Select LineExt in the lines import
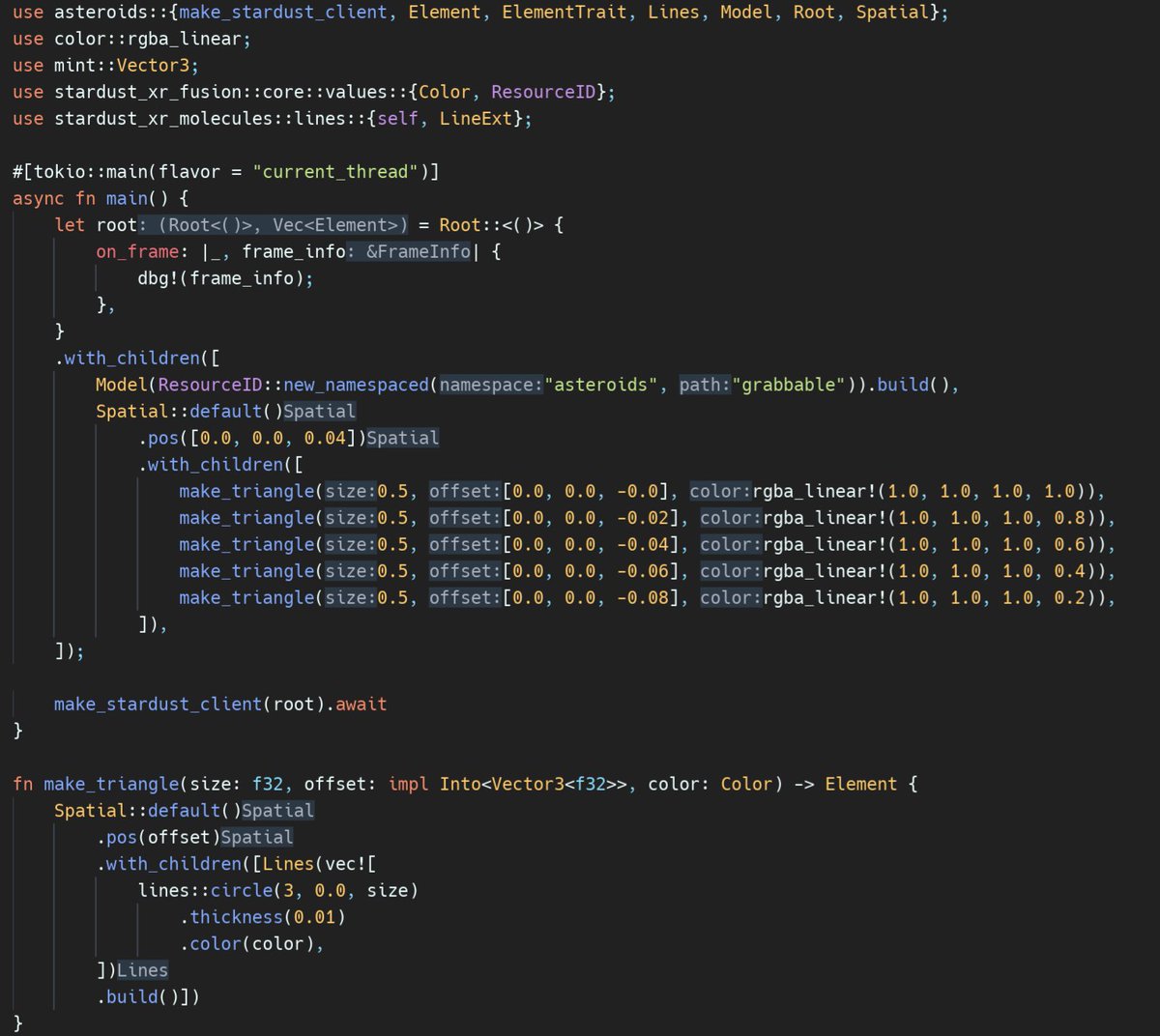The image size is (1160, 1036). click(476, 119)
